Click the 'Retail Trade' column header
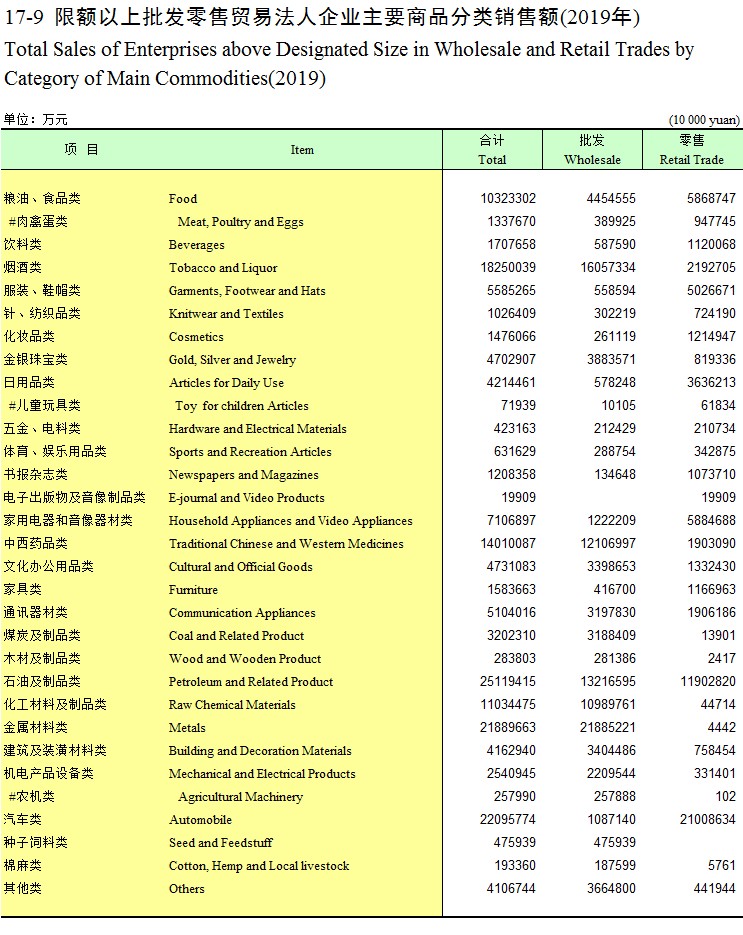743x935 pixels. pos(692,150)
